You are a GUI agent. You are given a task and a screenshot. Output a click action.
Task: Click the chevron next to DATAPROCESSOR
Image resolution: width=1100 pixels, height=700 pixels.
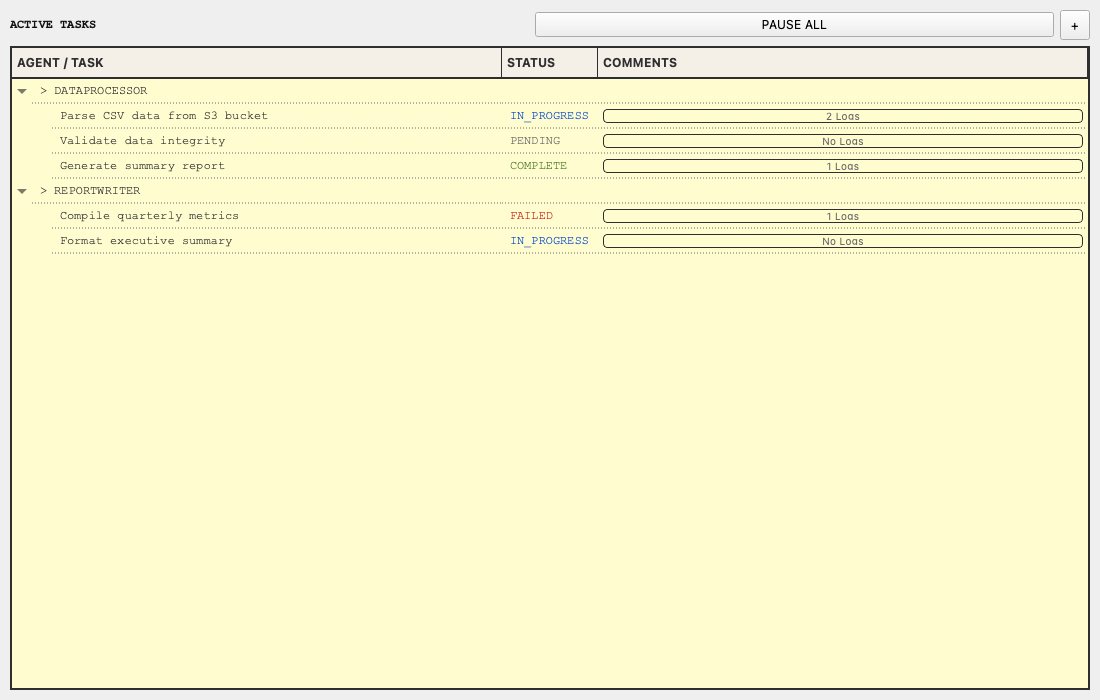point(22,90)
